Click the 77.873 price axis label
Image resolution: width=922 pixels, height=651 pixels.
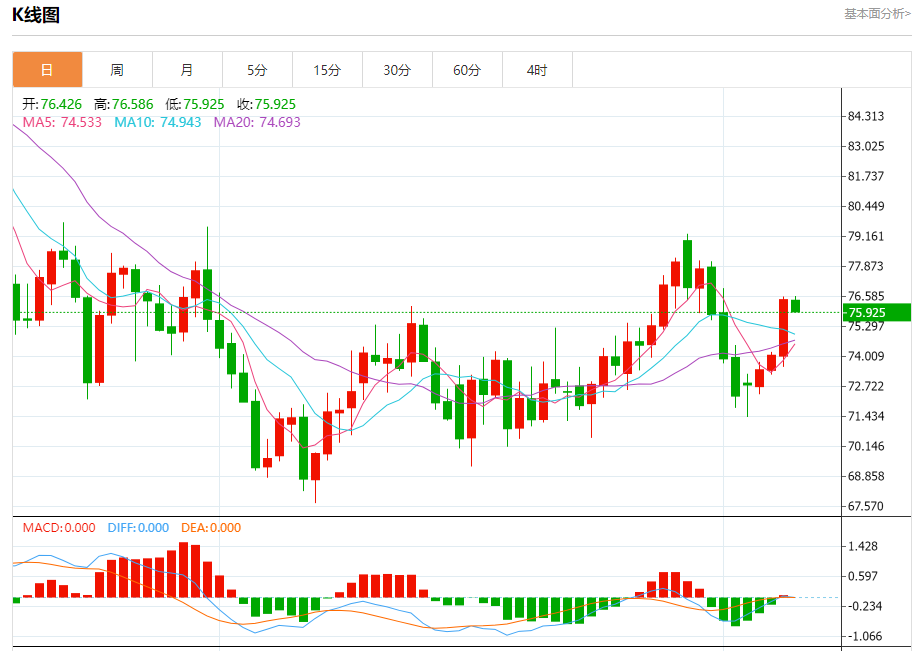click(866, 266)
